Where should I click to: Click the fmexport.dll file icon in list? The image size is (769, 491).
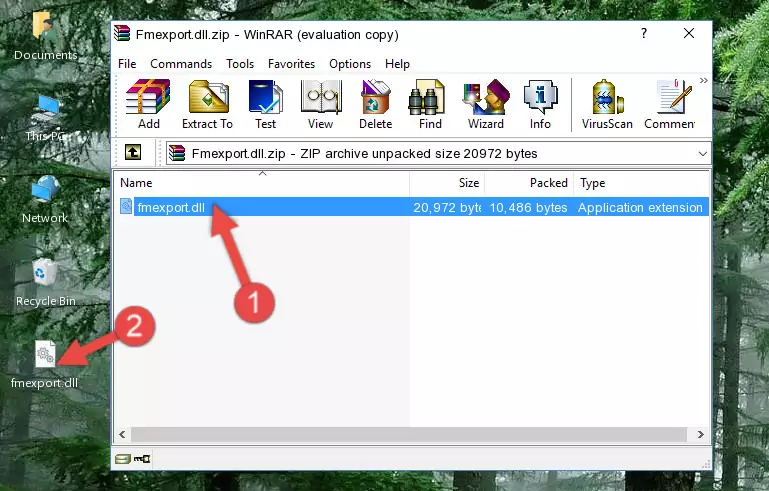click(126, 207)
